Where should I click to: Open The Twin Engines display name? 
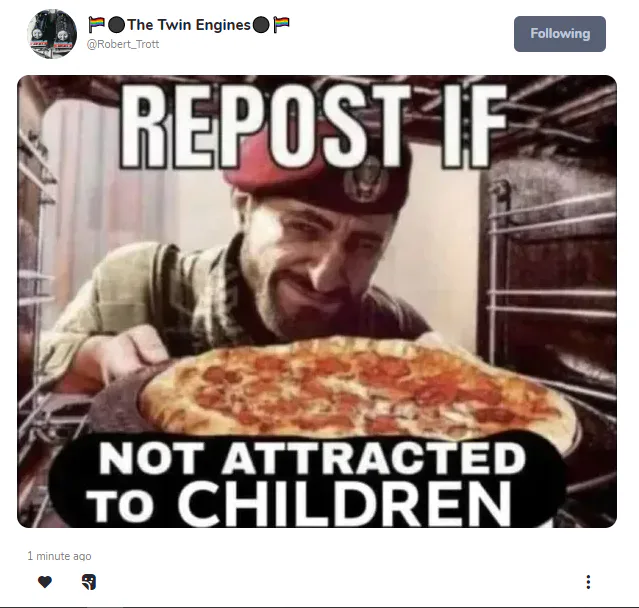(x=189, y=25)
